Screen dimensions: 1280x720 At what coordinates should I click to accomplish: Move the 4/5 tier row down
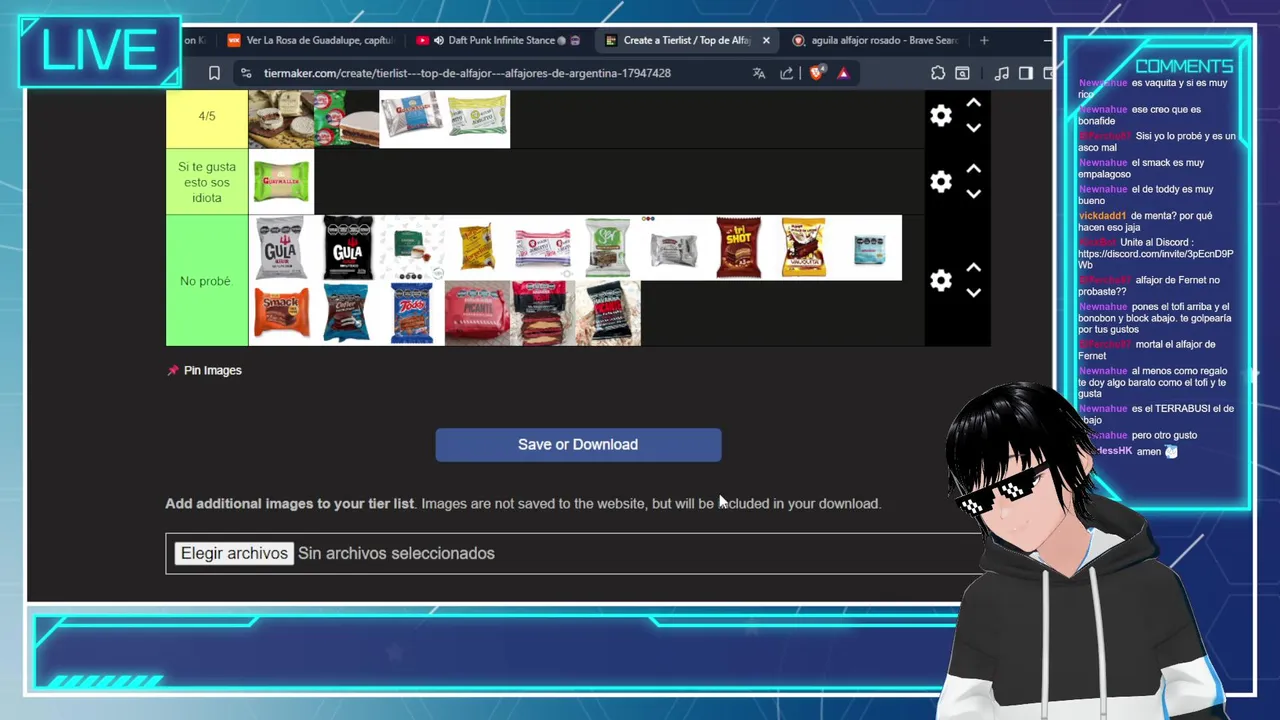(973, 128)
